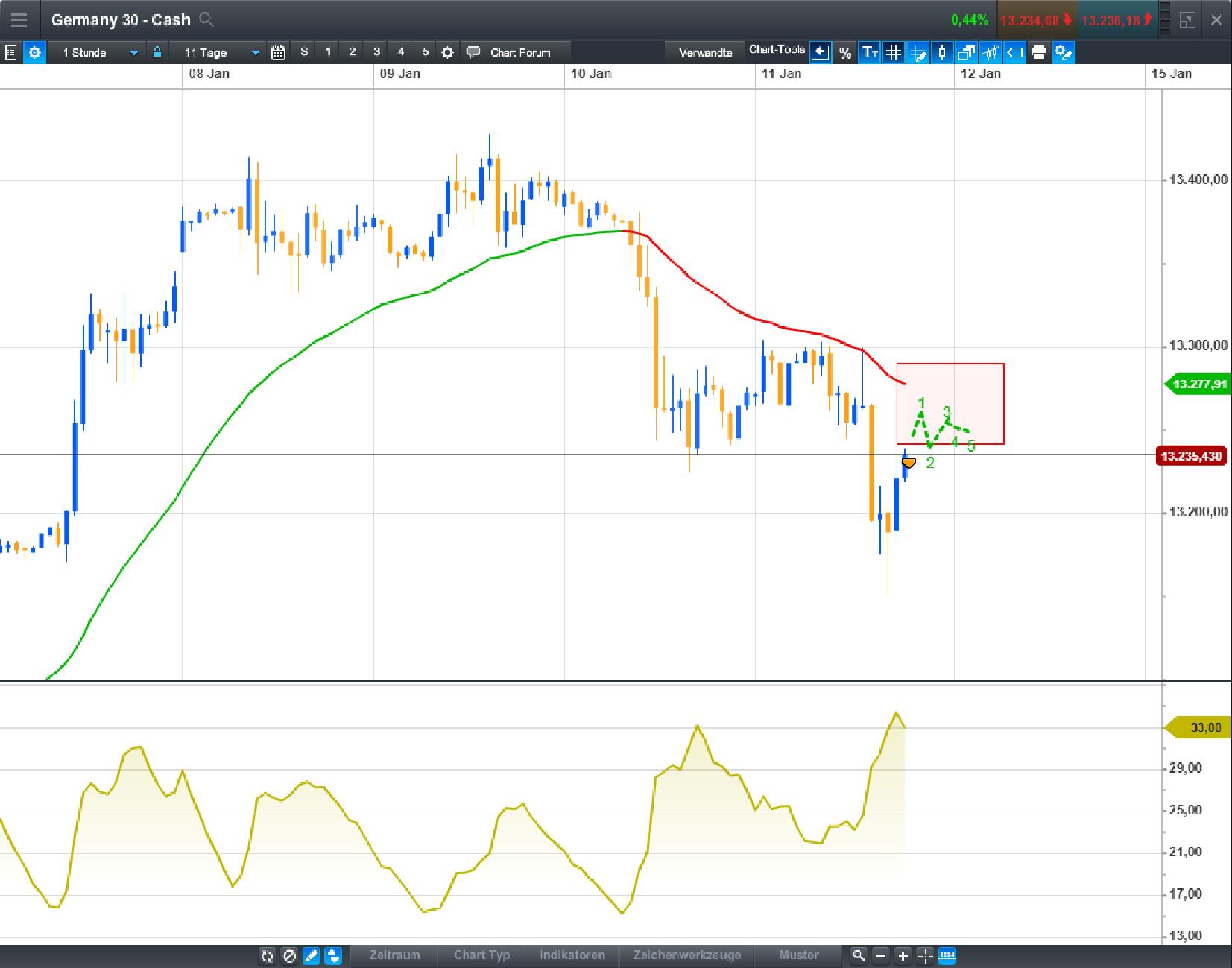Select the candlestick chart type icon
The height and width of the screenshot is (968, 1232).
pos(942,53)
